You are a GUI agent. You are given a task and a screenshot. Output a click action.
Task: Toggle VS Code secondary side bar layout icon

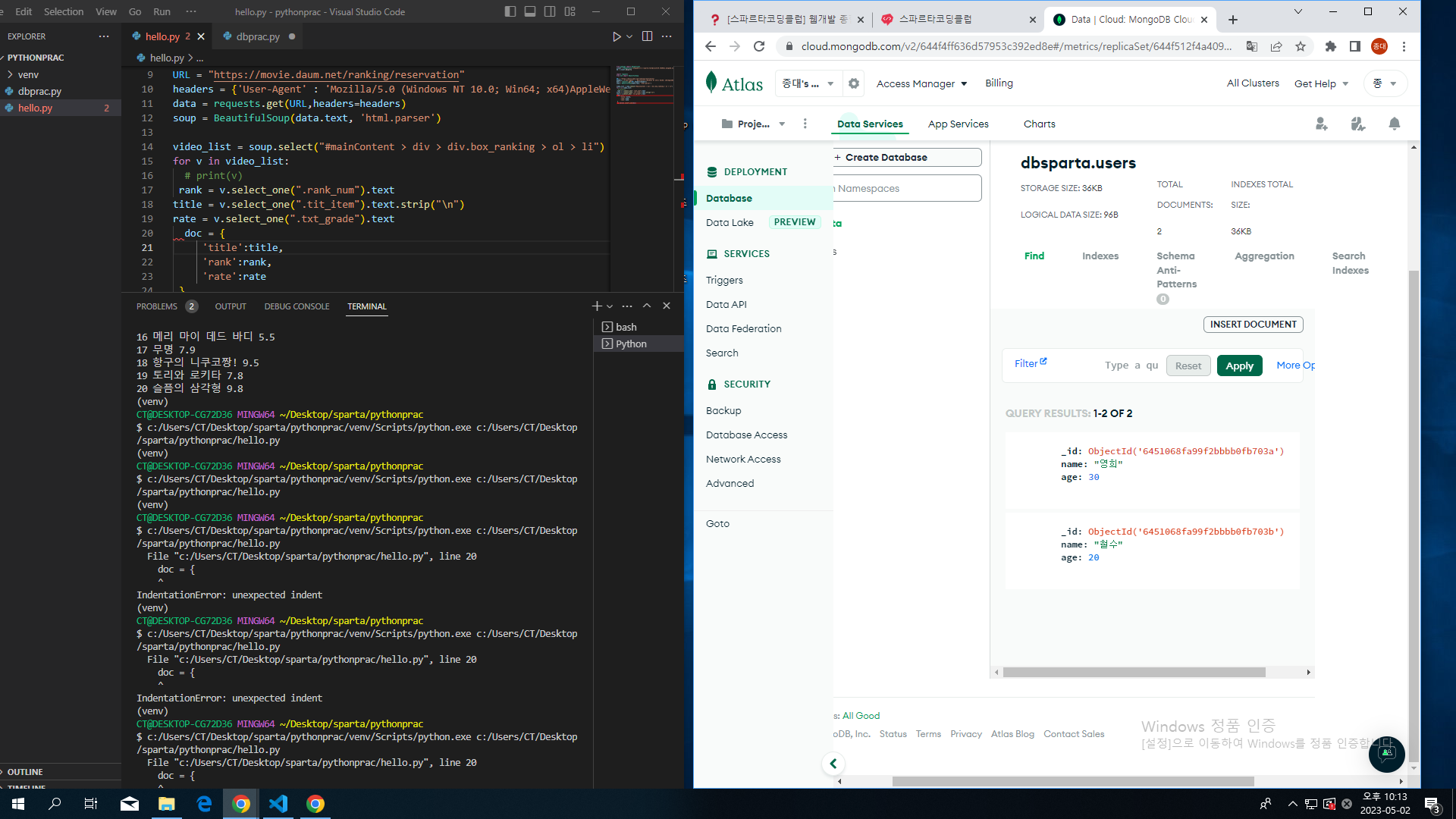coord(550,11)
